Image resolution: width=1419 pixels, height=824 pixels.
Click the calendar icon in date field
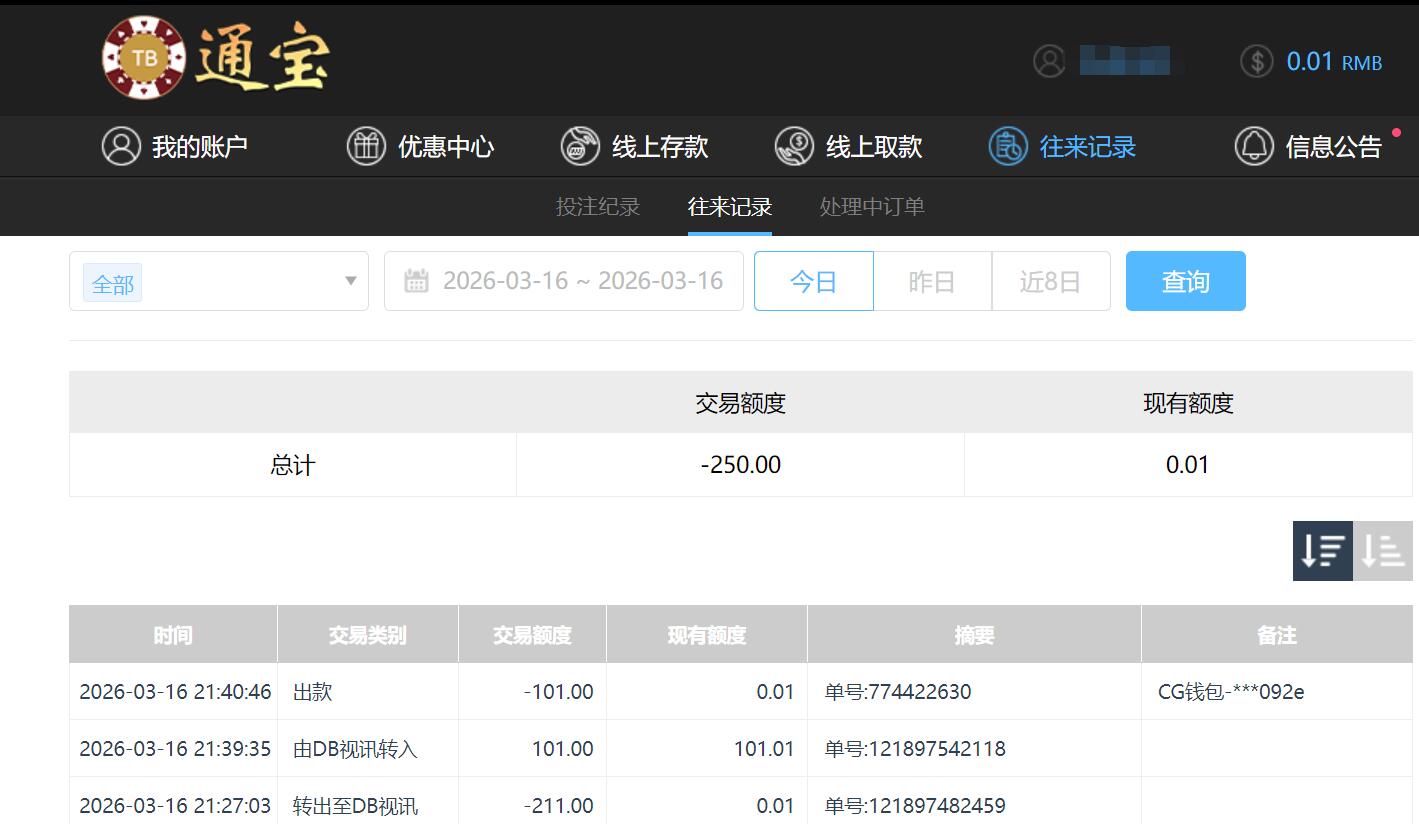click(x=416, y=281)
